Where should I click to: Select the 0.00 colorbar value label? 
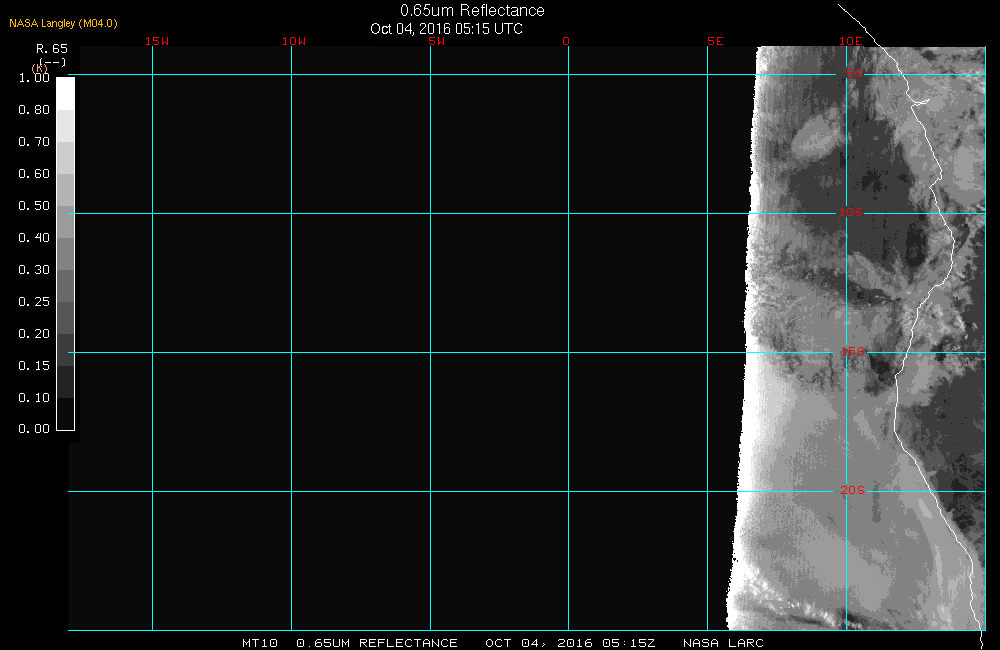34,429
